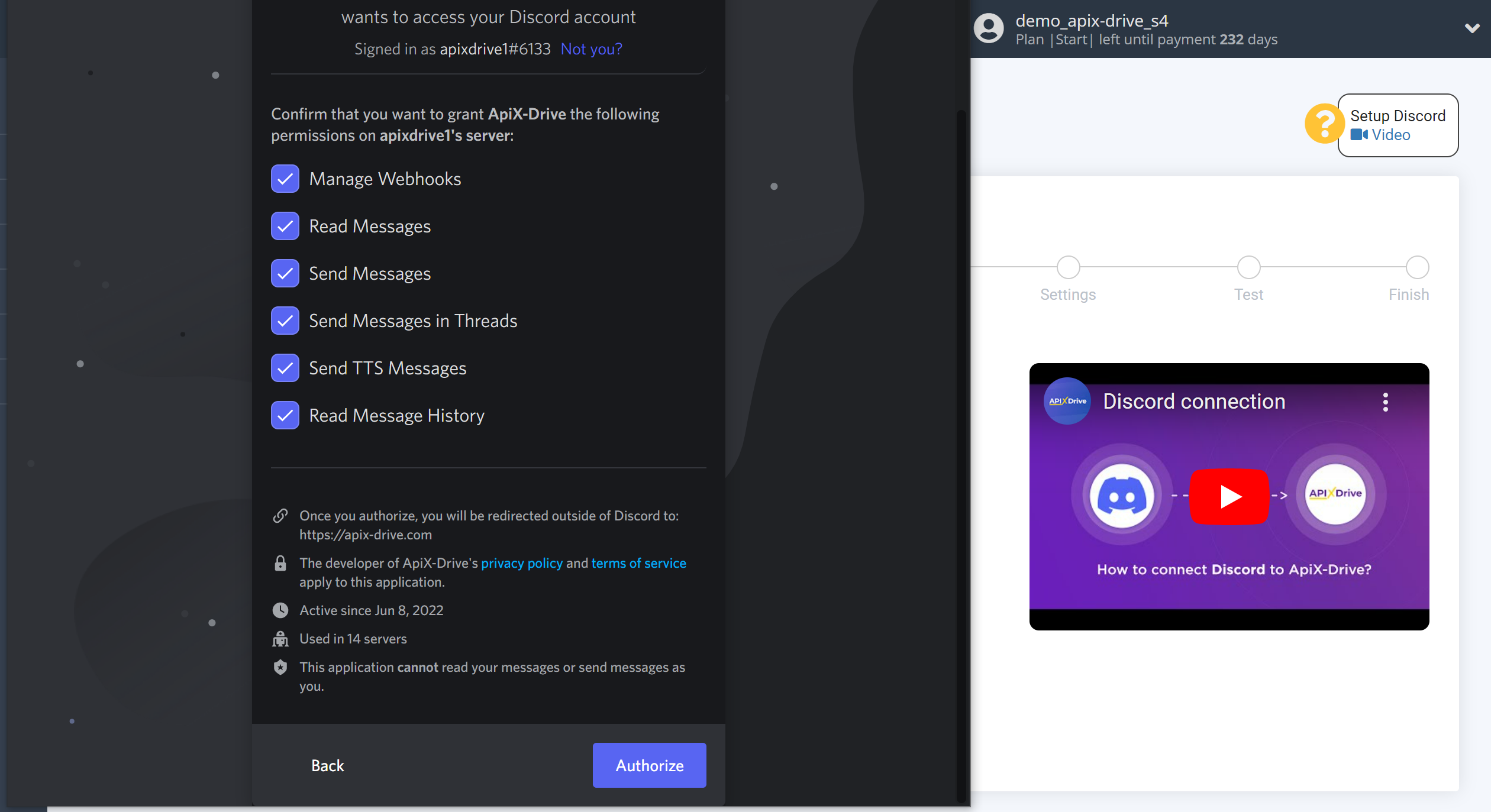This screenshot has height=812, width=1491.
Task: Click the help question mark icon
Action: click(x=1324, y=124)
